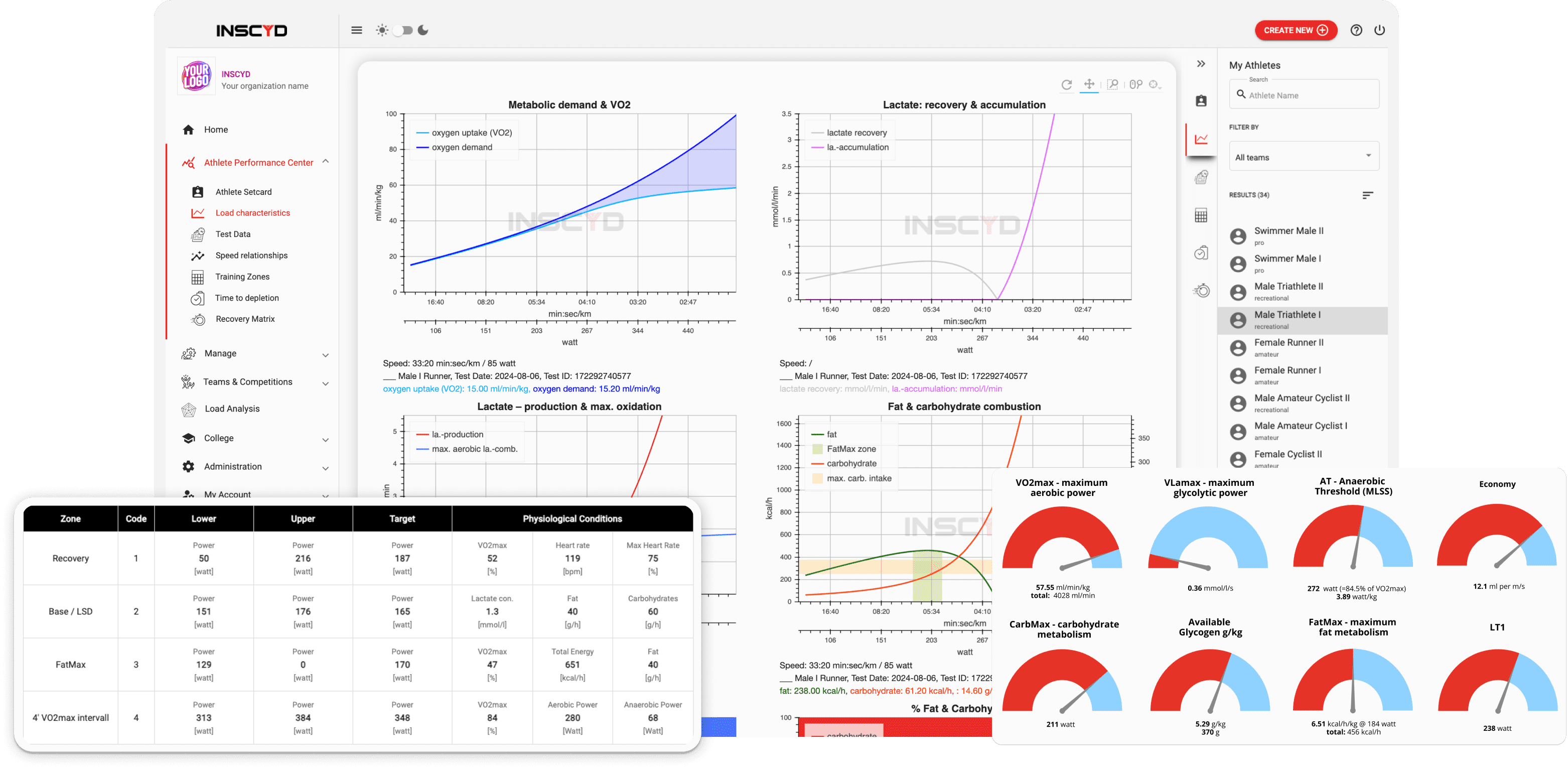Select the wheel zoom chart tool
The image size is (1568, 769).
click(x=1136, y=85)
